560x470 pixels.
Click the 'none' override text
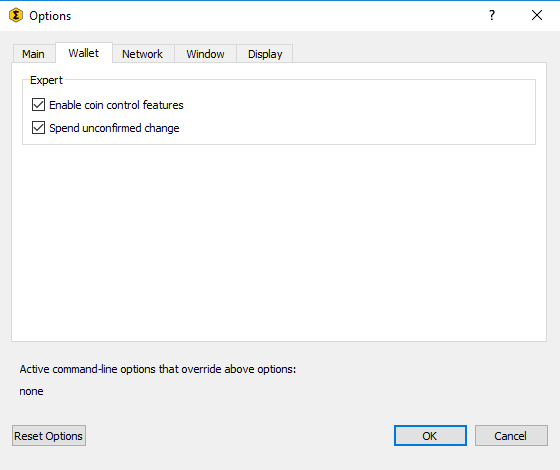tap(31, 391)
